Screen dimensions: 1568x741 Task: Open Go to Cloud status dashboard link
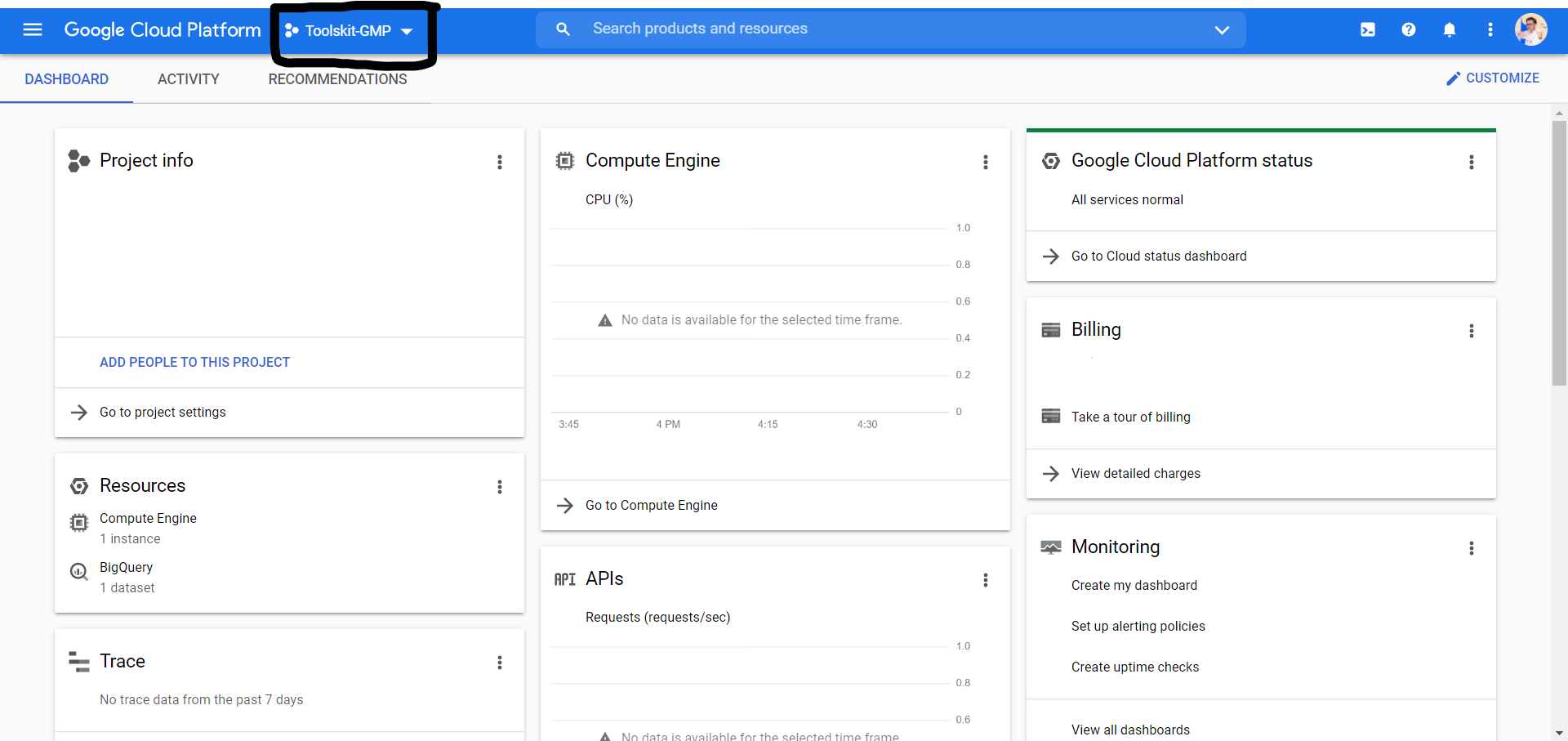pos(1159,256)
